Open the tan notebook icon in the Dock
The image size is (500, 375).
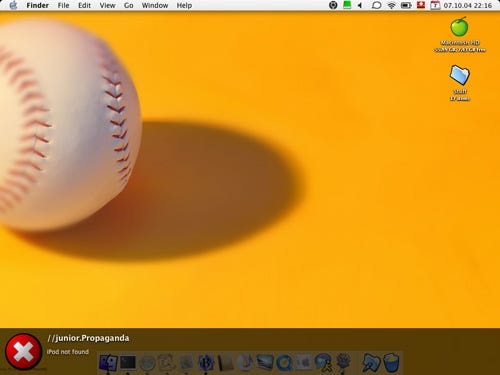[225, 363]
